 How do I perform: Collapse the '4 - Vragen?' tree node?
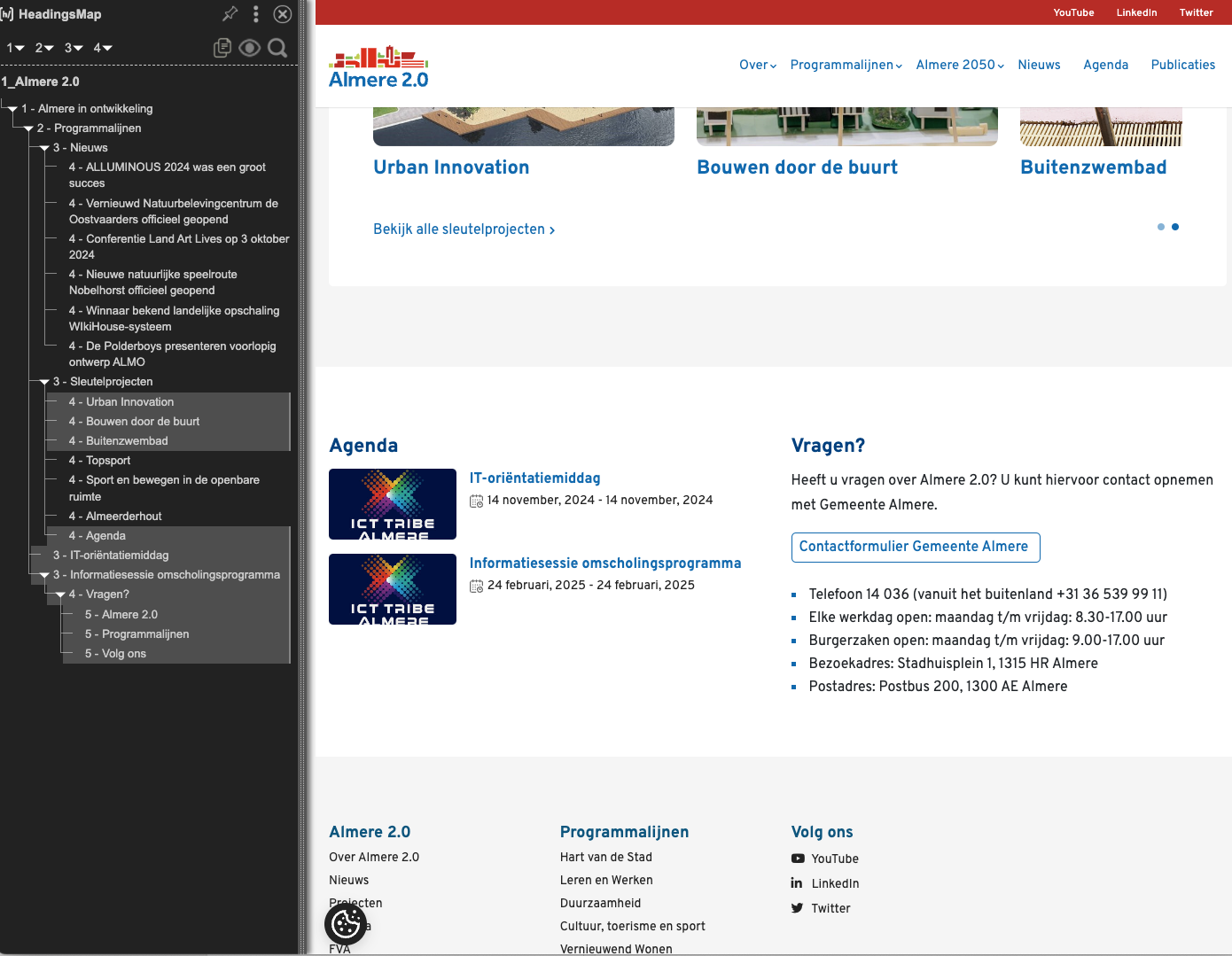[60, 595]
